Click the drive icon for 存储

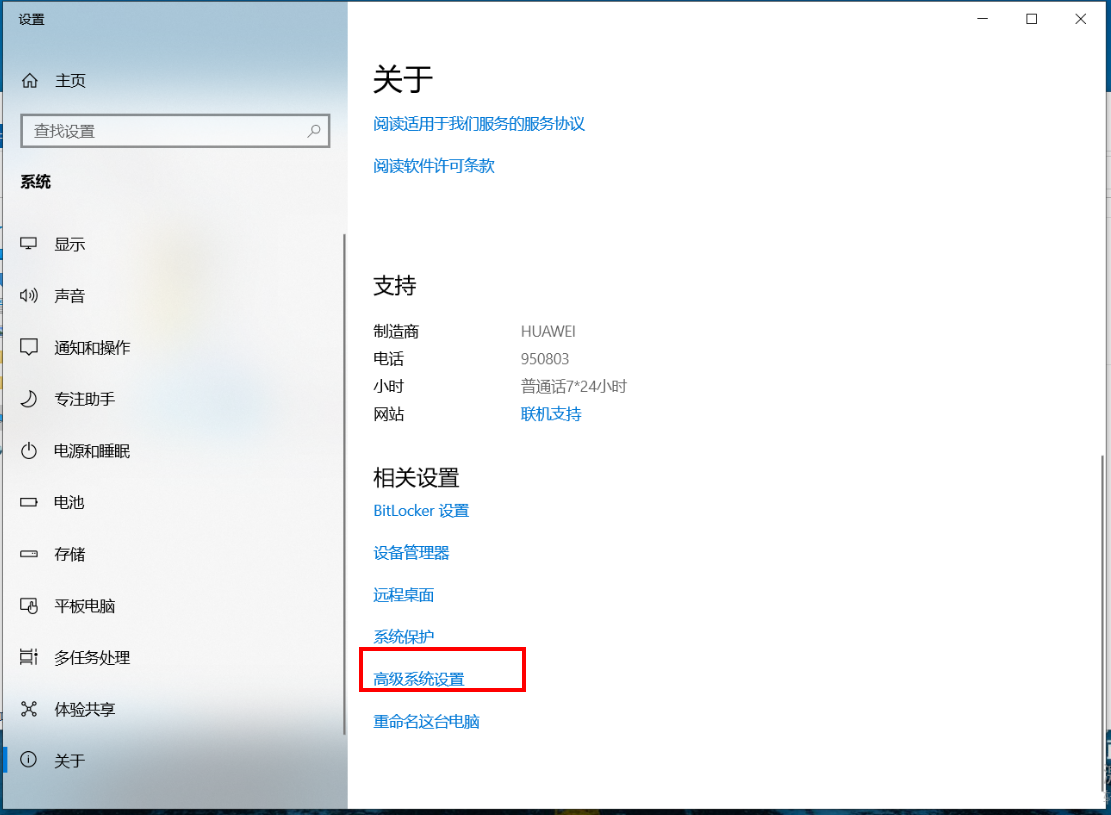(28, 554)
